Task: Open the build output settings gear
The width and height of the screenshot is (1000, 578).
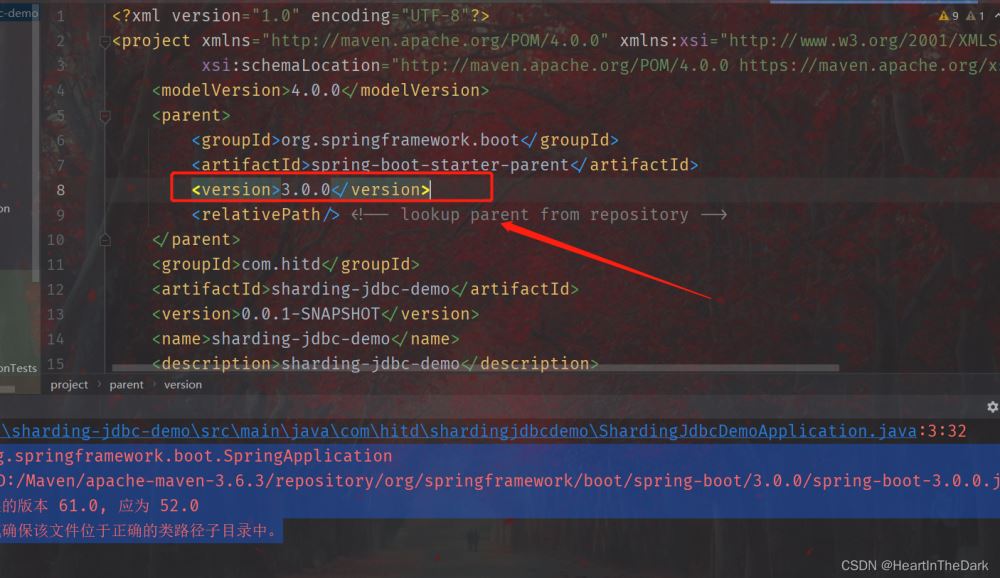Action: coord(991,407)
